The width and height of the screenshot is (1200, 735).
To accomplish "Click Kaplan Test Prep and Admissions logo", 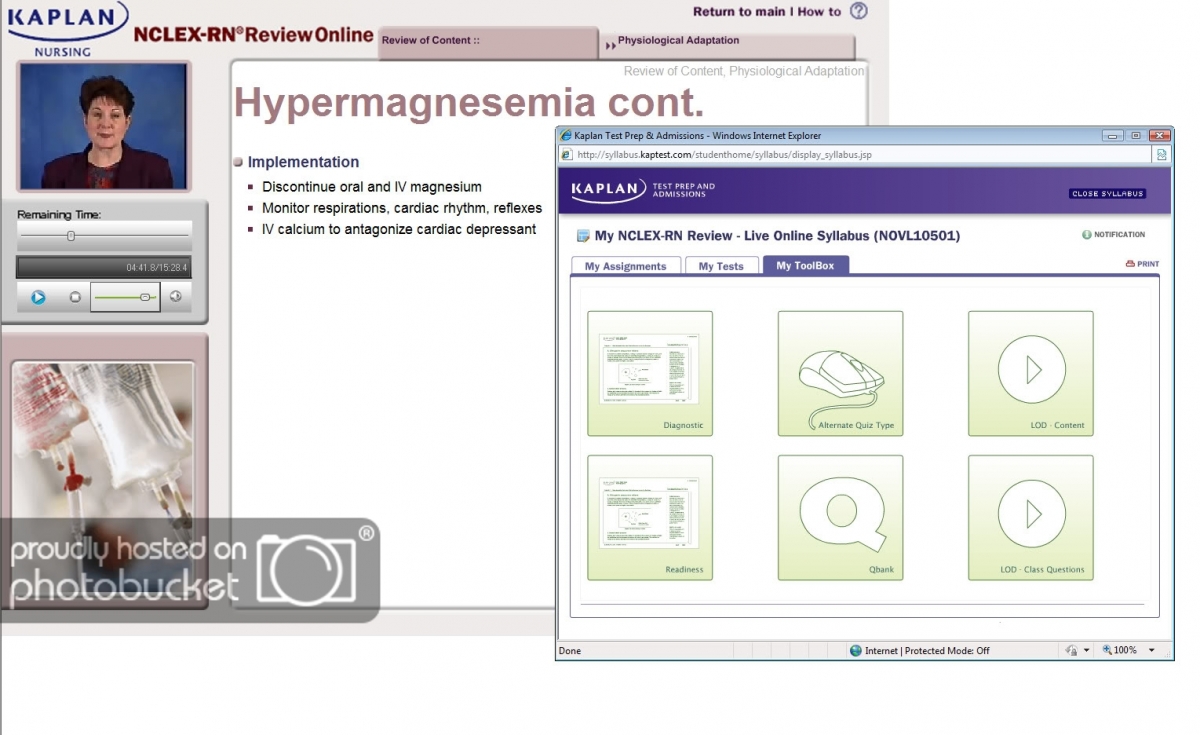I will pyautogui.click(x=643, y=189).
